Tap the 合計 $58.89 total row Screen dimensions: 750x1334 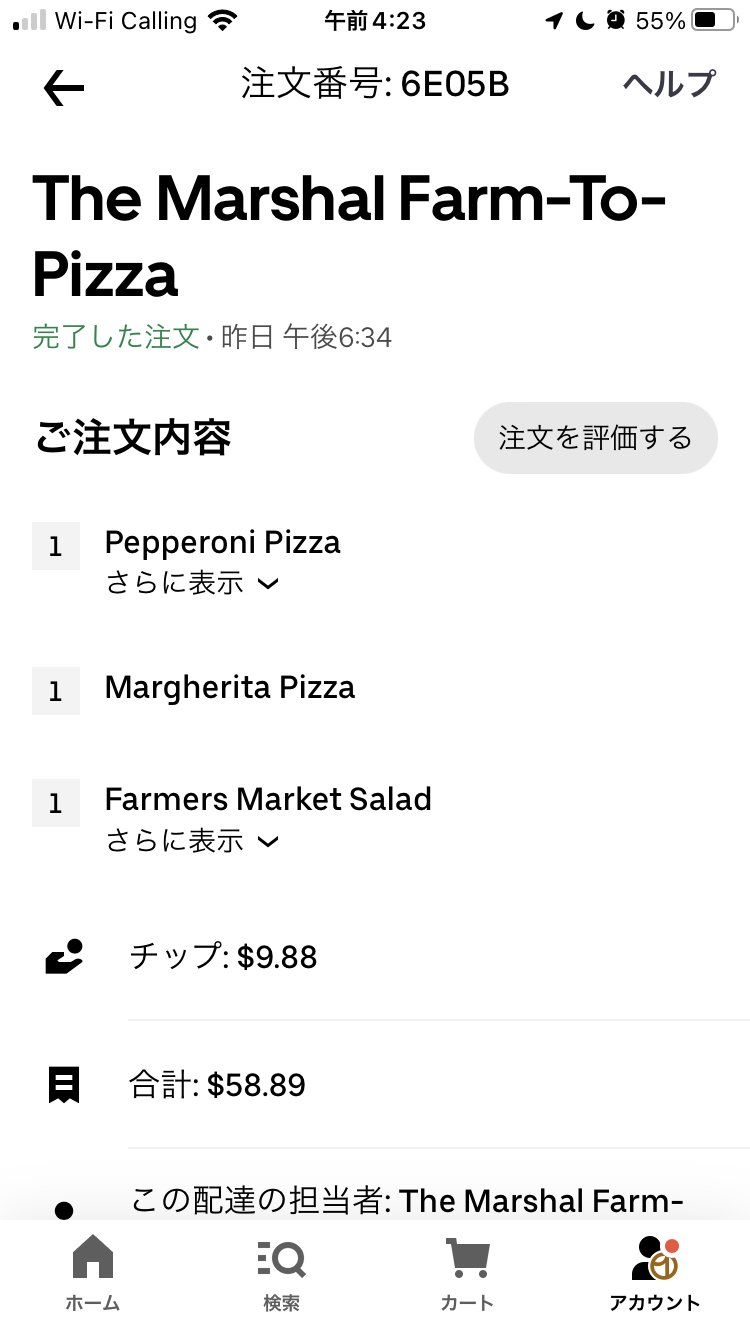(x=217, y=1085)
